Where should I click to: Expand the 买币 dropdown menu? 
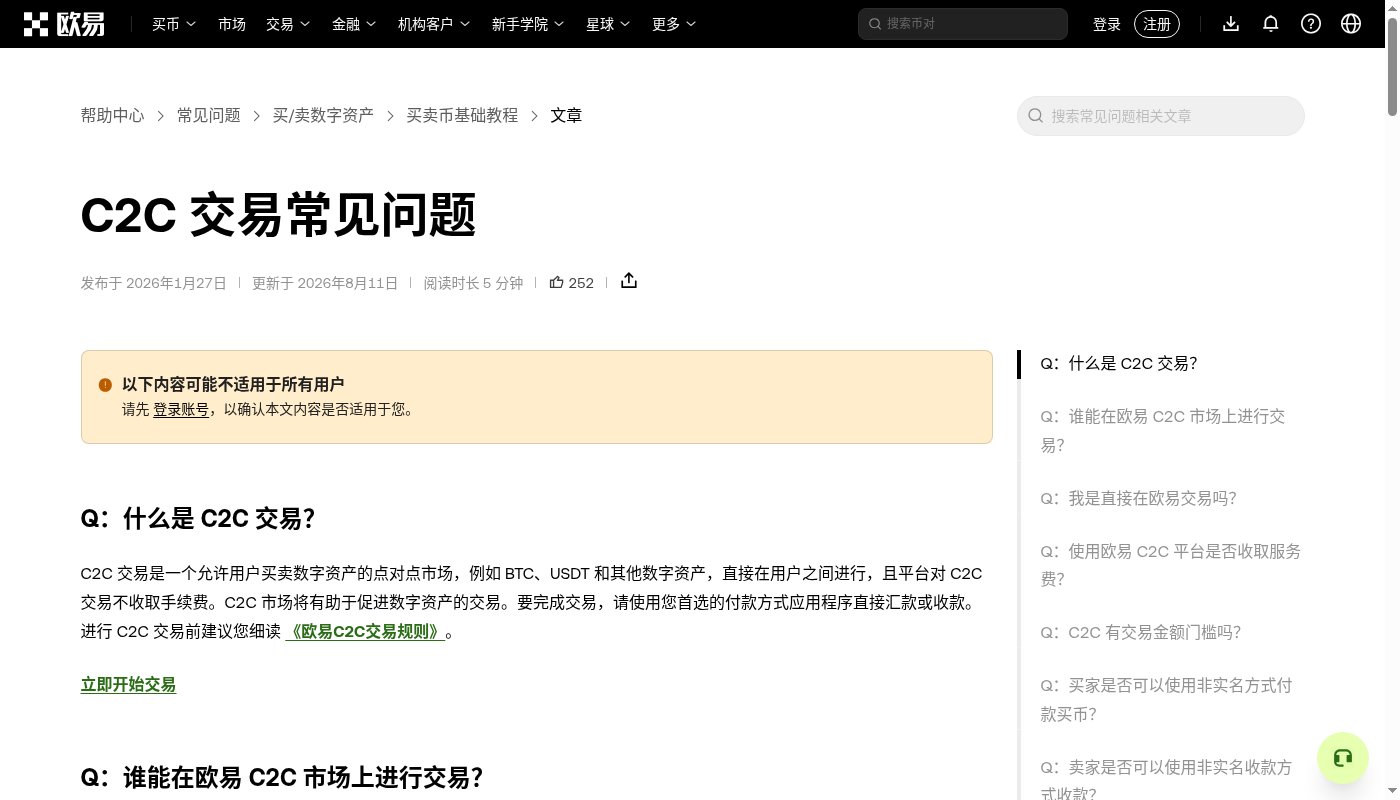click(174, 24)
